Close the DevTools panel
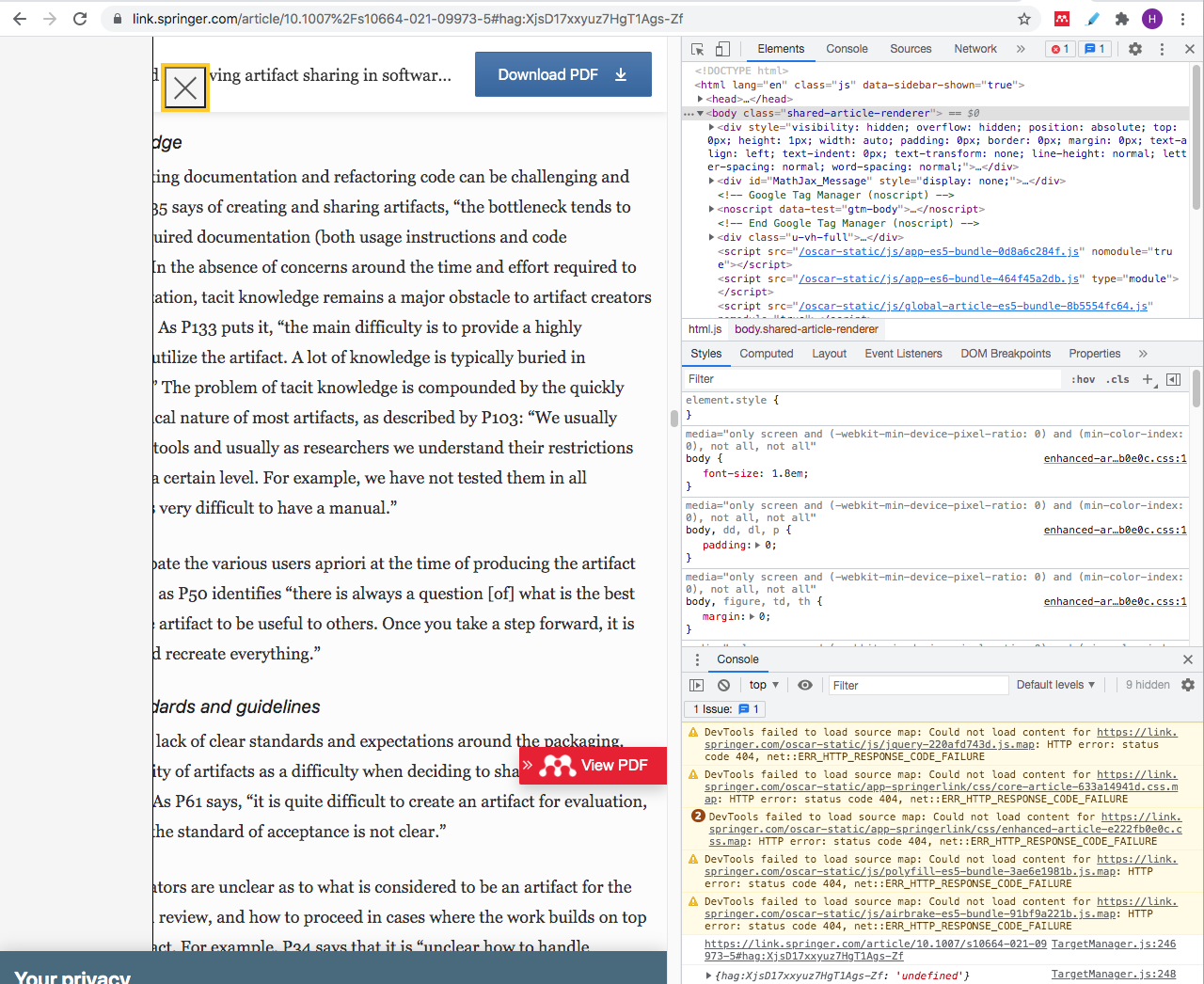1204x984 pixels. [x=1189, y=49]
